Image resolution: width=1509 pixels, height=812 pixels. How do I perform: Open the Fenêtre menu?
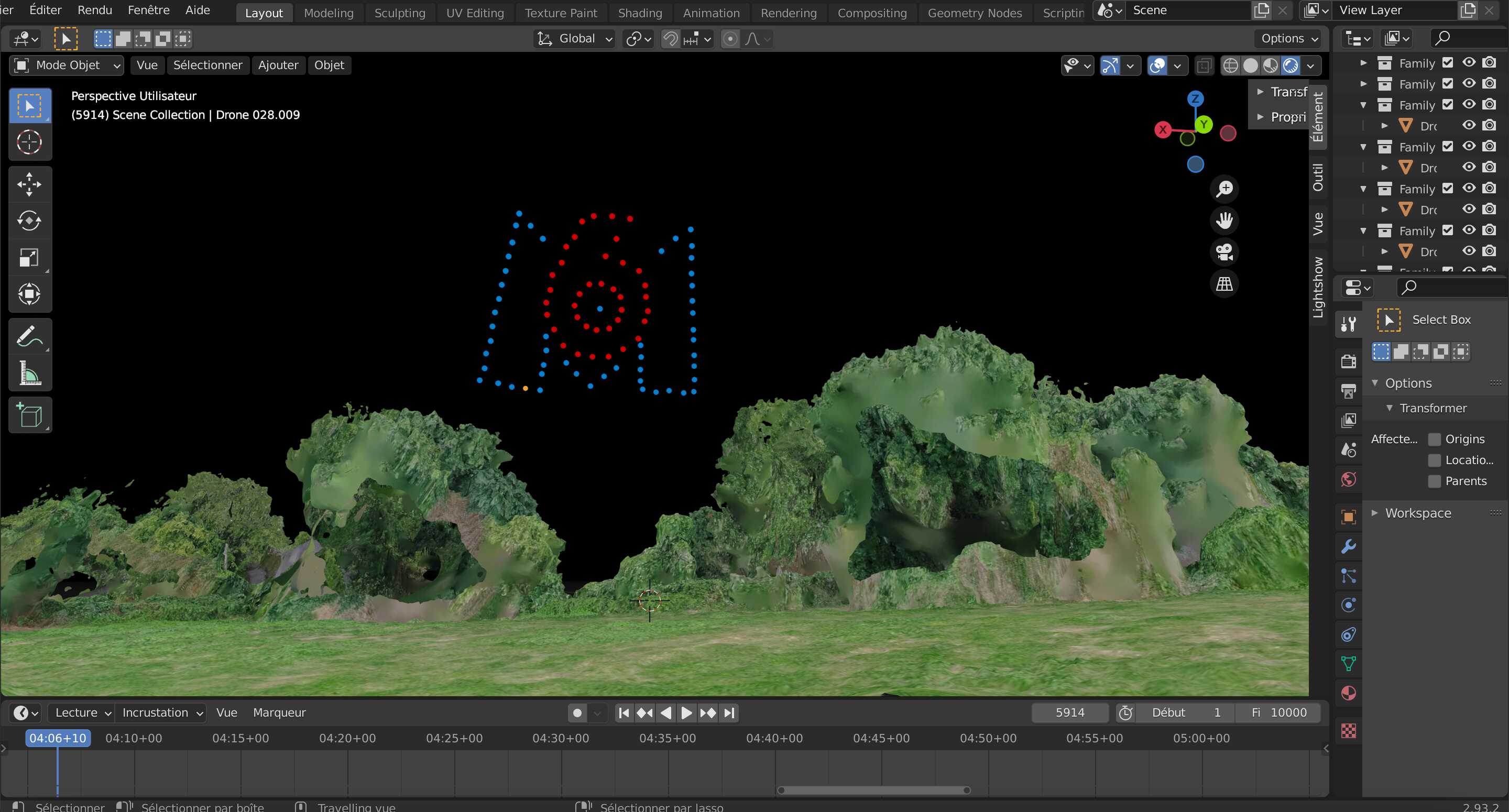(x=149, y=10)
